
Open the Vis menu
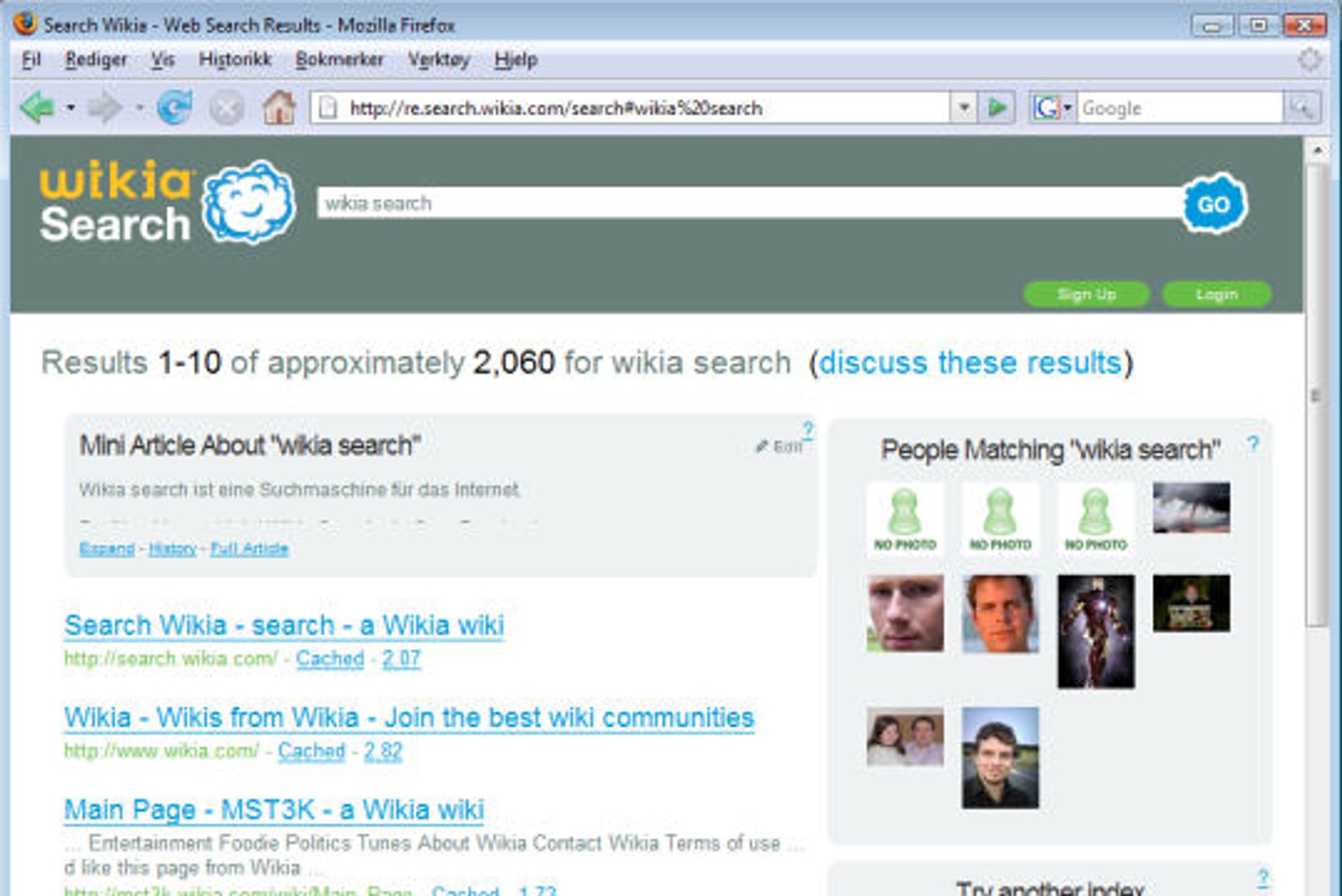pyautogui.click(x=162, y=60)
